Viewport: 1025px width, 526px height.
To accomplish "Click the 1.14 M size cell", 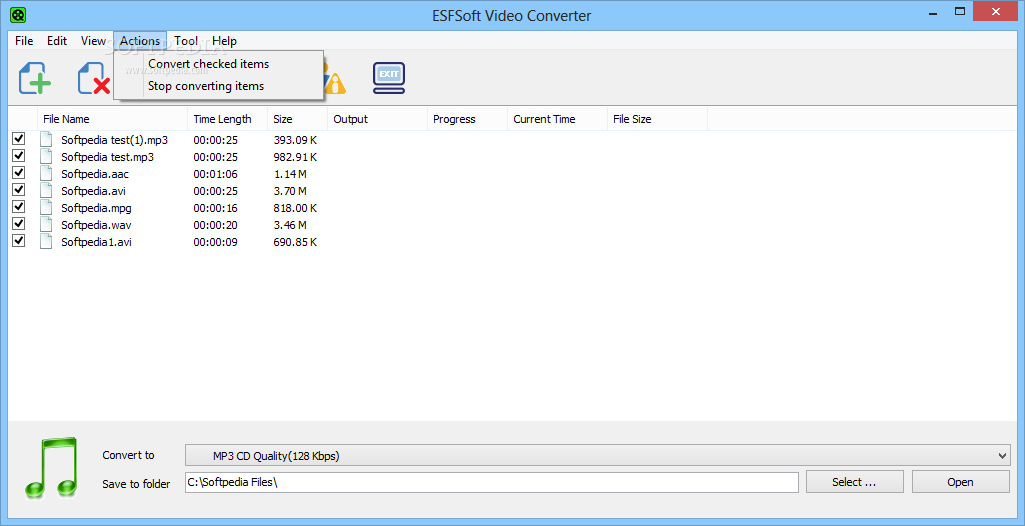I will [290, 174].
